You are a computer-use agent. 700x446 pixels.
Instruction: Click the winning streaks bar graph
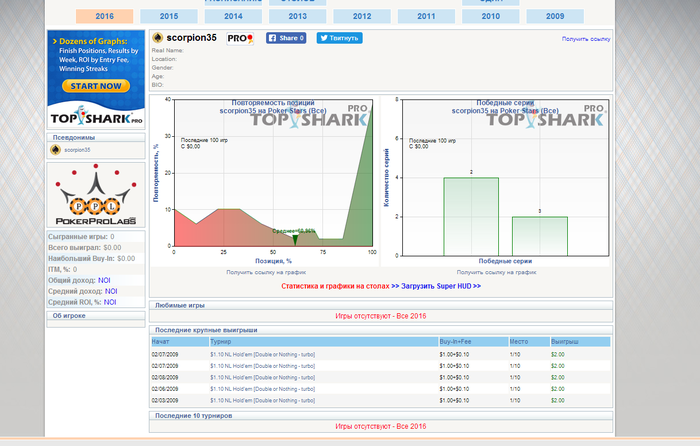click(x=496, y=181)
